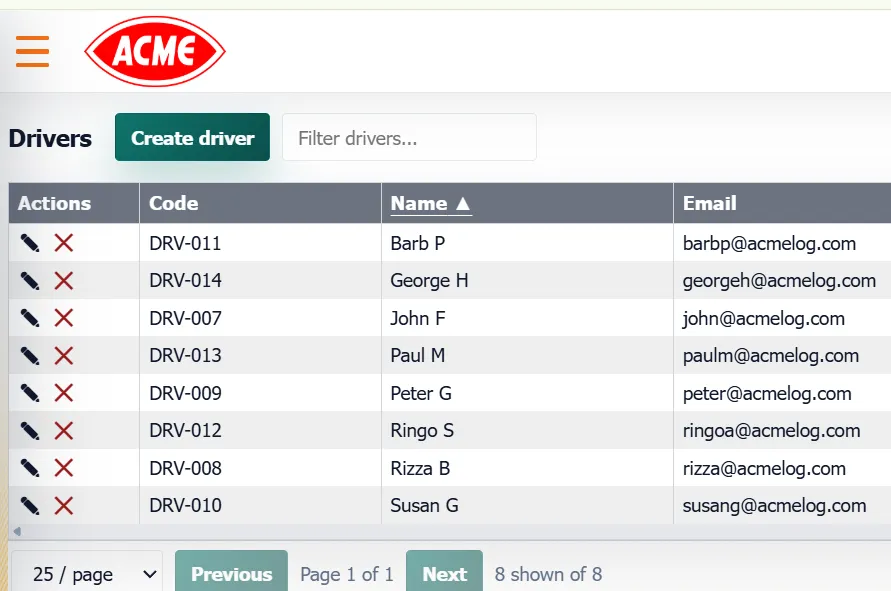Edit driver Rizza B with pencil icon
Image resolution: width=891 pixels, height=591 pixels.
30,468
